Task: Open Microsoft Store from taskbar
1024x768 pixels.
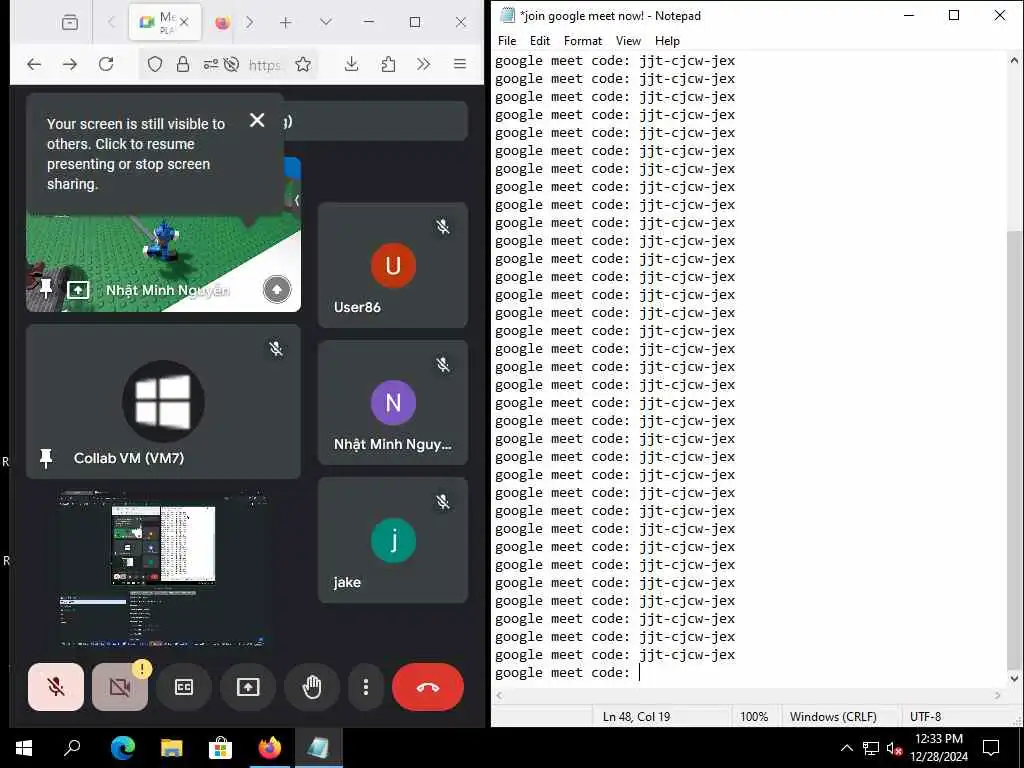Action: pyautogui.click(x=220, y=748)
